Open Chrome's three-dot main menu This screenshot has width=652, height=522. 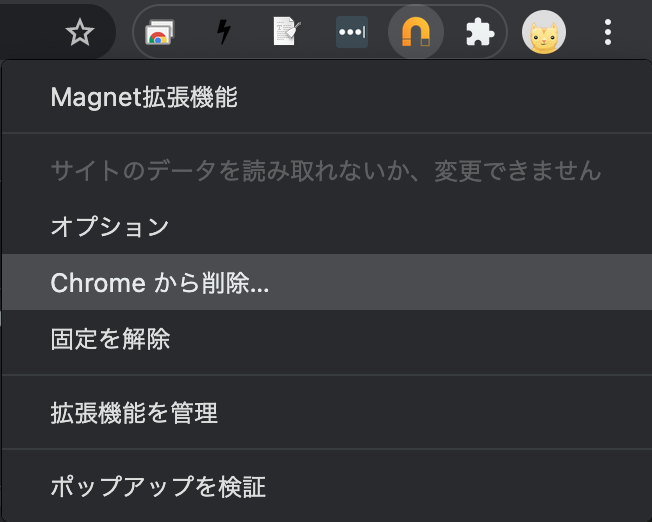point(608,32)
